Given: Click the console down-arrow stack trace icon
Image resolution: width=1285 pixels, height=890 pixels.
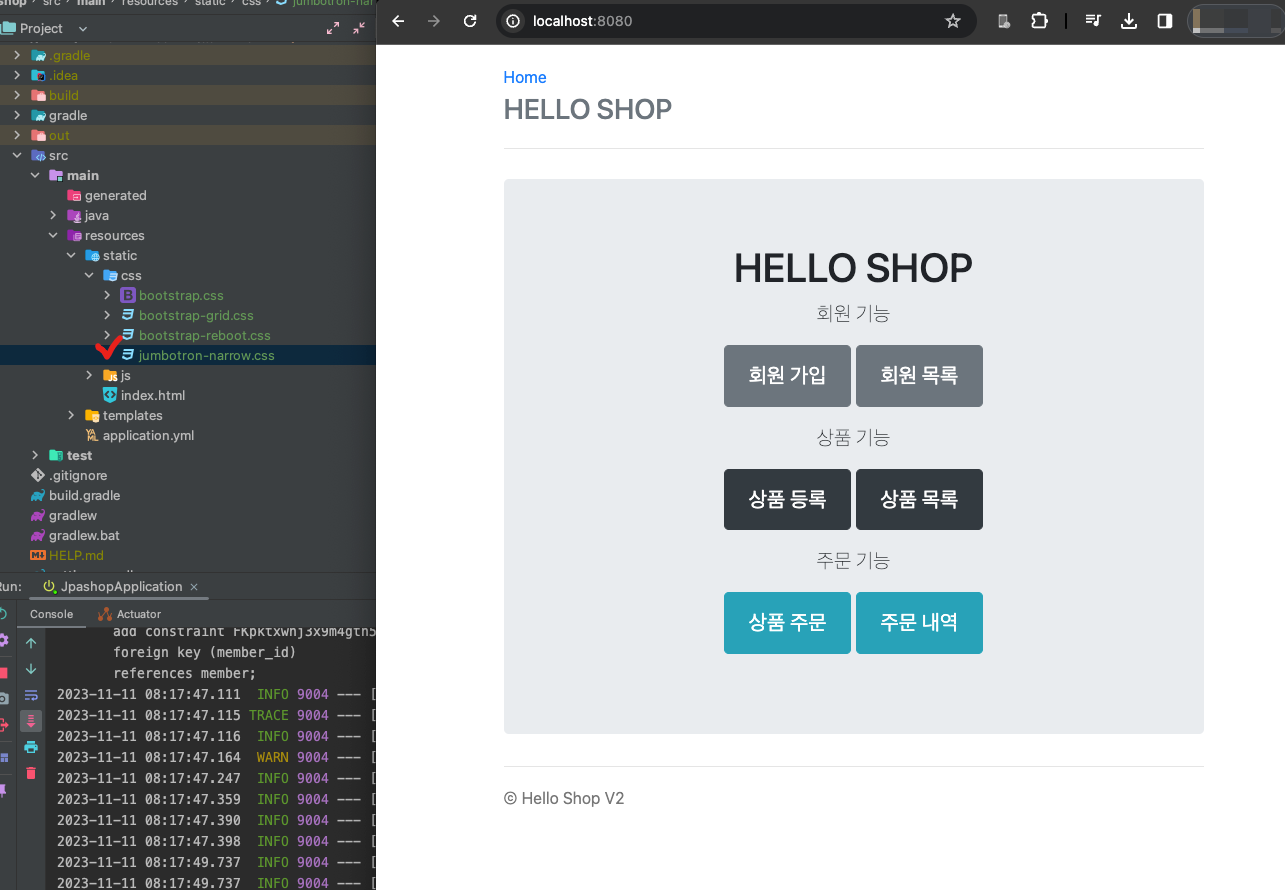Looking at the screenshot, I should tap(31, 669).
